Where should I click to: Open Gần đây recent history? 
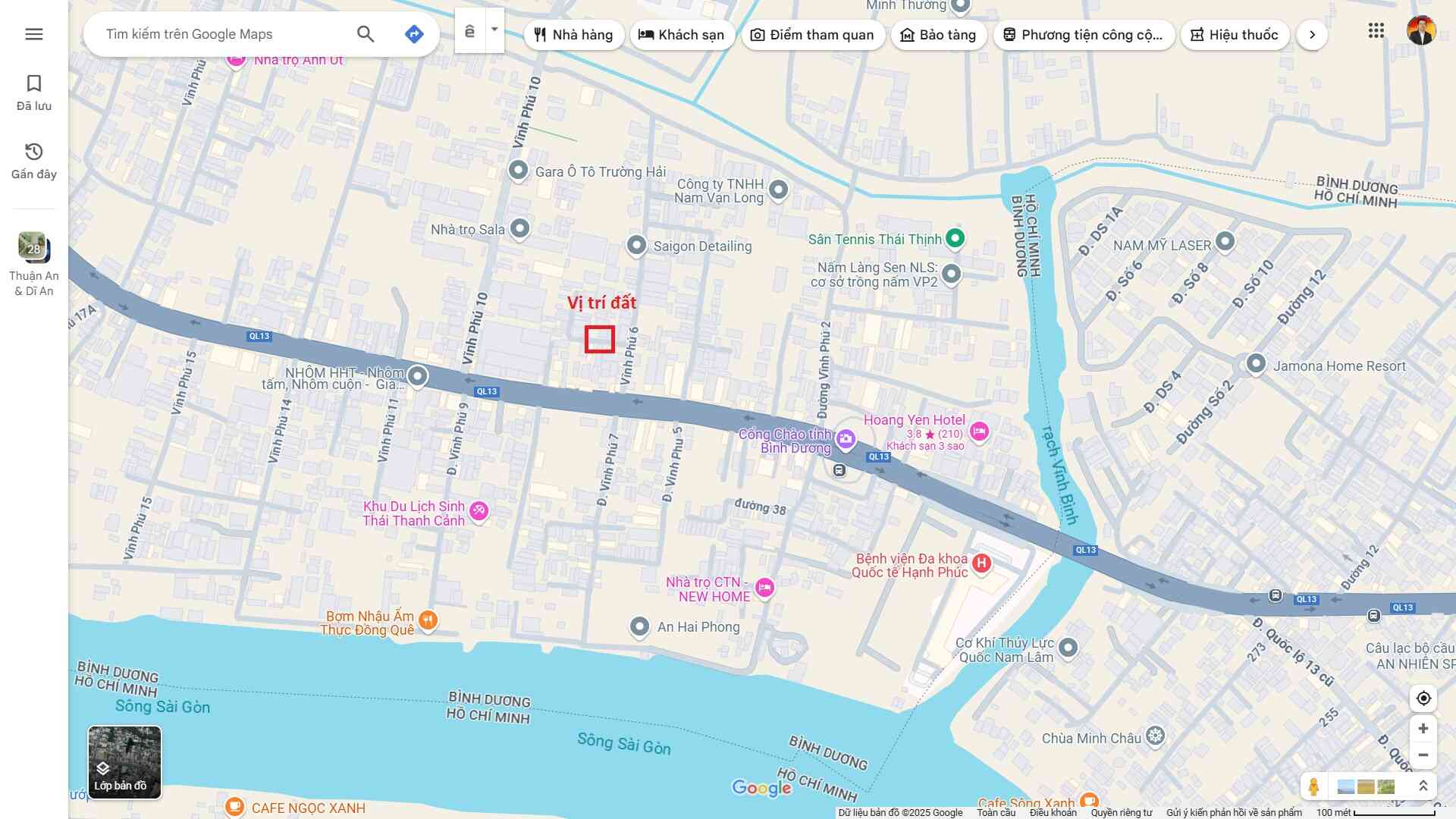[33, 161]
